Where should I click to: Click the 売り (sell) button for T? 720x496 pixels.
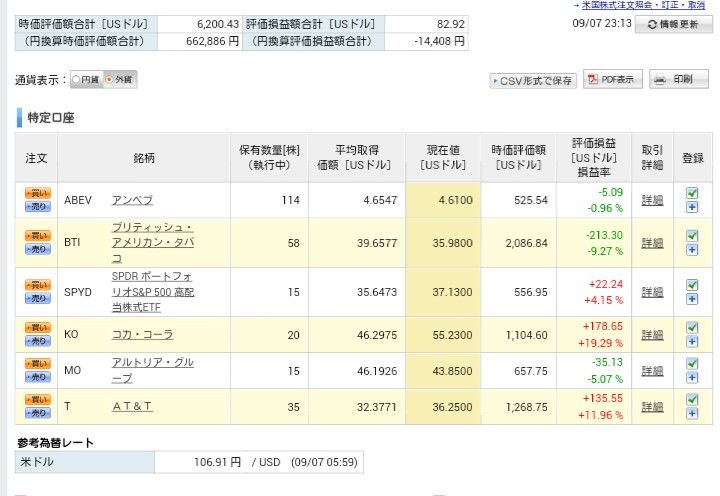(38, 413)
